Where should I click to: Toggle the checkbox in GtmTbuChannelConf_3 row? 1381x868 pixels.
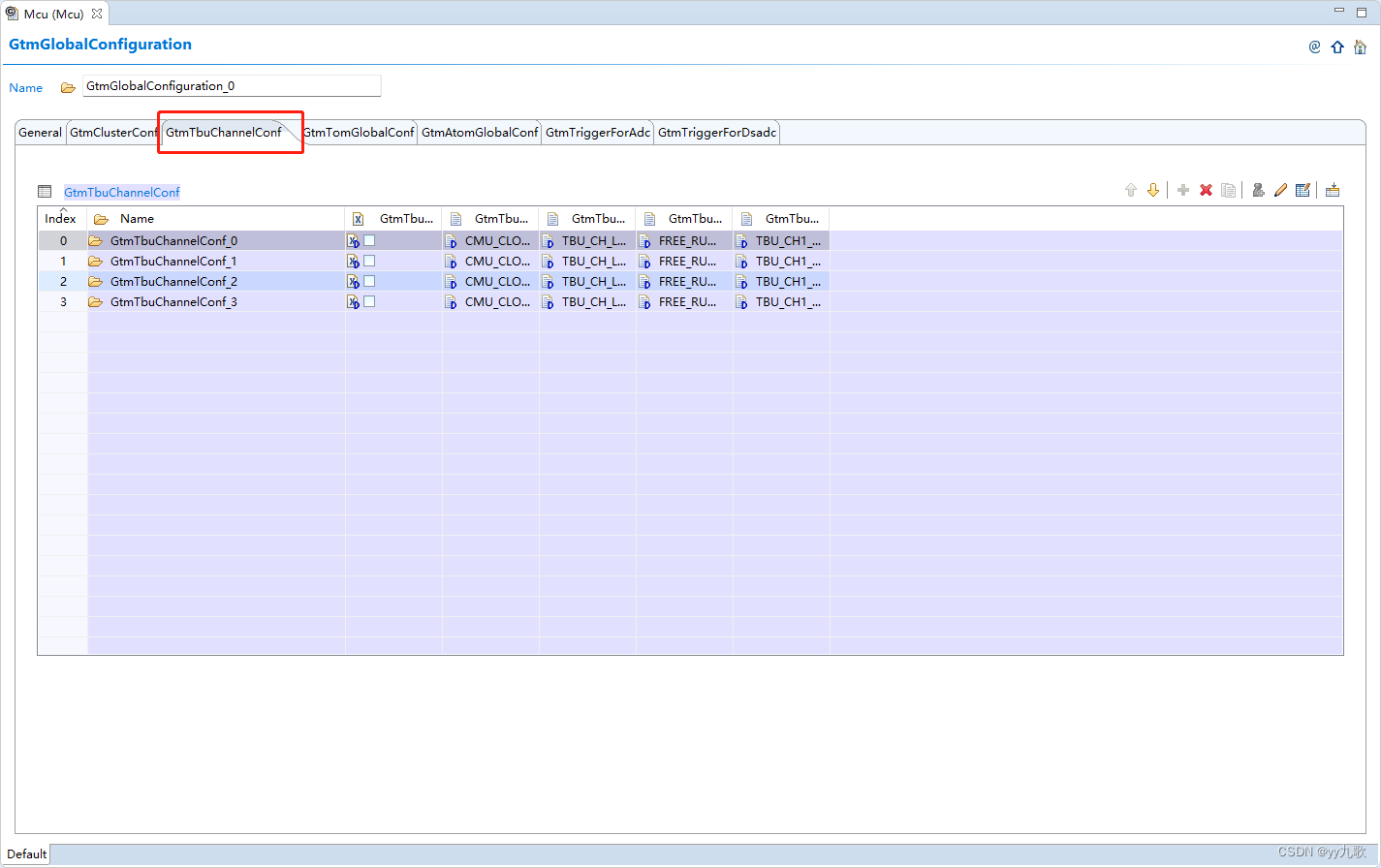[x=369, y=301]
